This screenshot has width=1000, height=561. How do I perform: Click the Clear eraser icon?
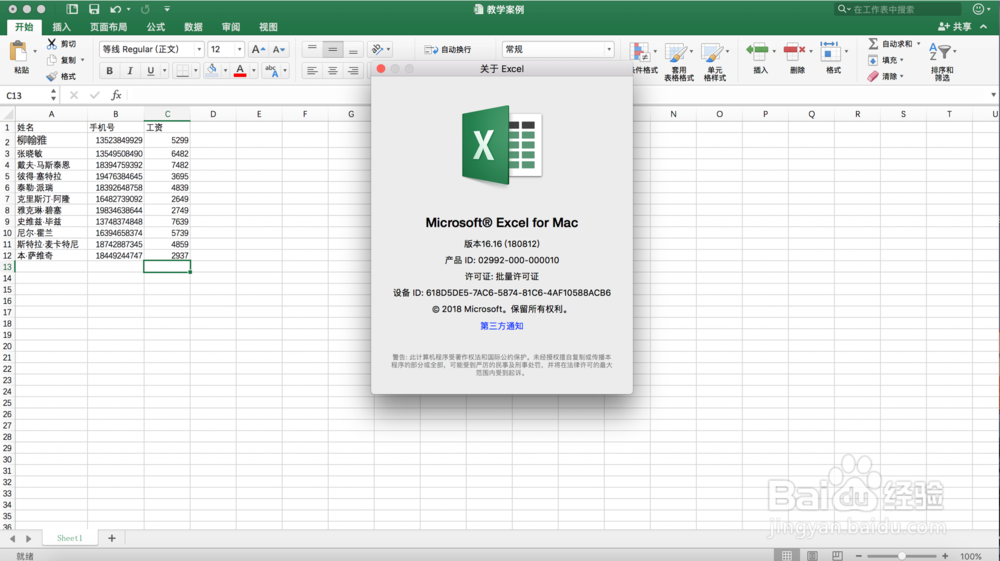coord(873,76)
